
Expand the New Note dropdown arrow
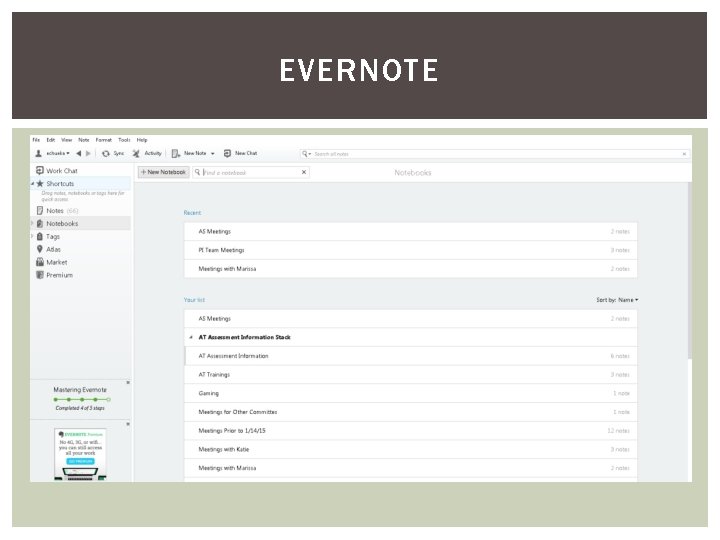coord(213,154)
